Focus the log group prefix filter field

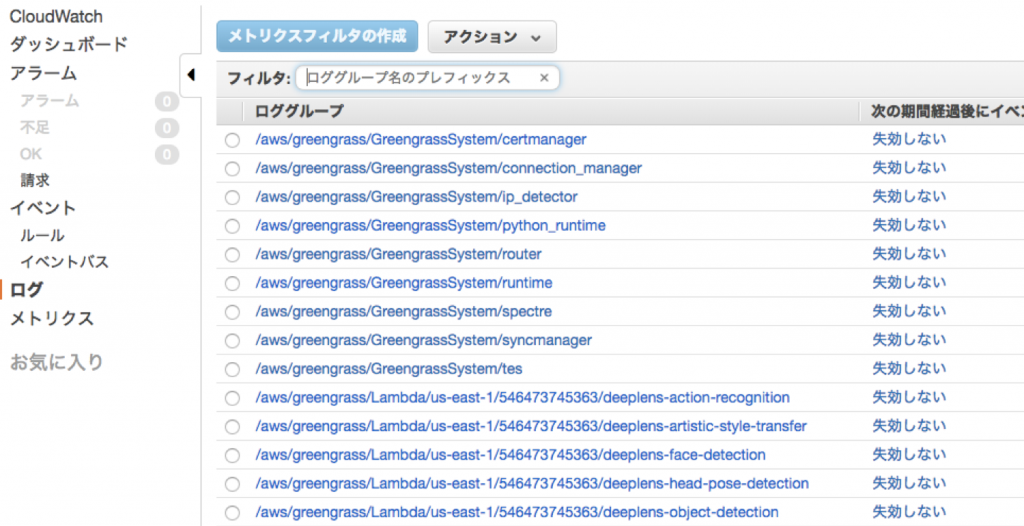pos(428,78)
